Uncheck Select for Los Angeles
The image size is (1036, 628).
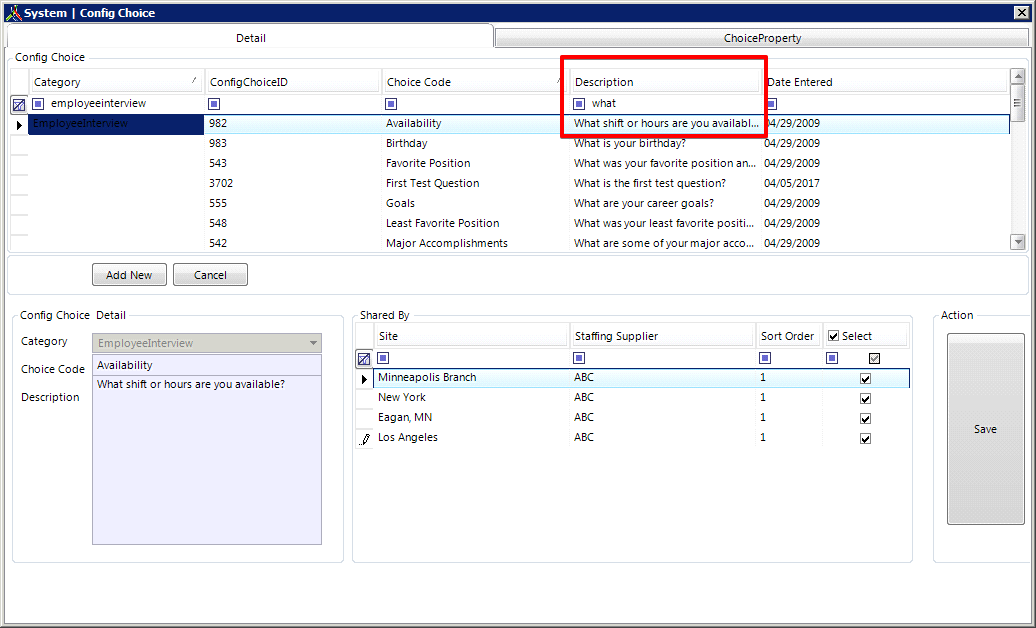coord(866,438)
